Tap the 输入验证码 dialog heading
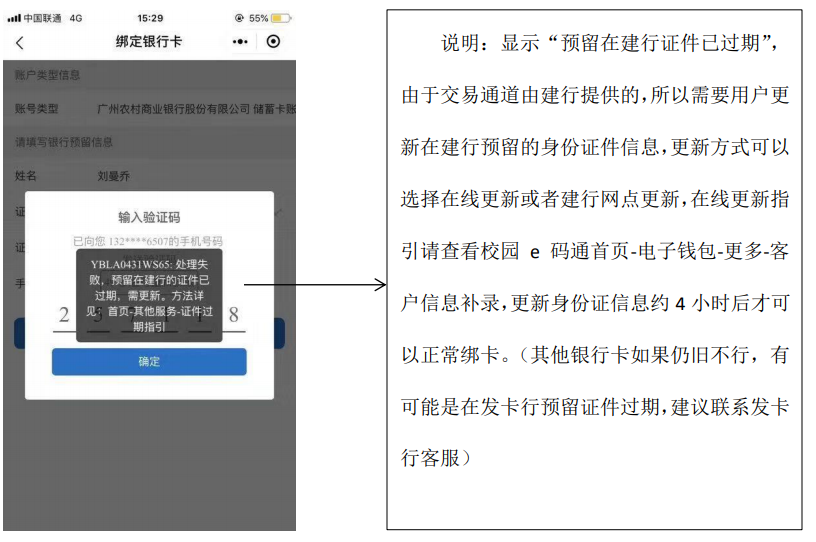 (x=149, y=217)
